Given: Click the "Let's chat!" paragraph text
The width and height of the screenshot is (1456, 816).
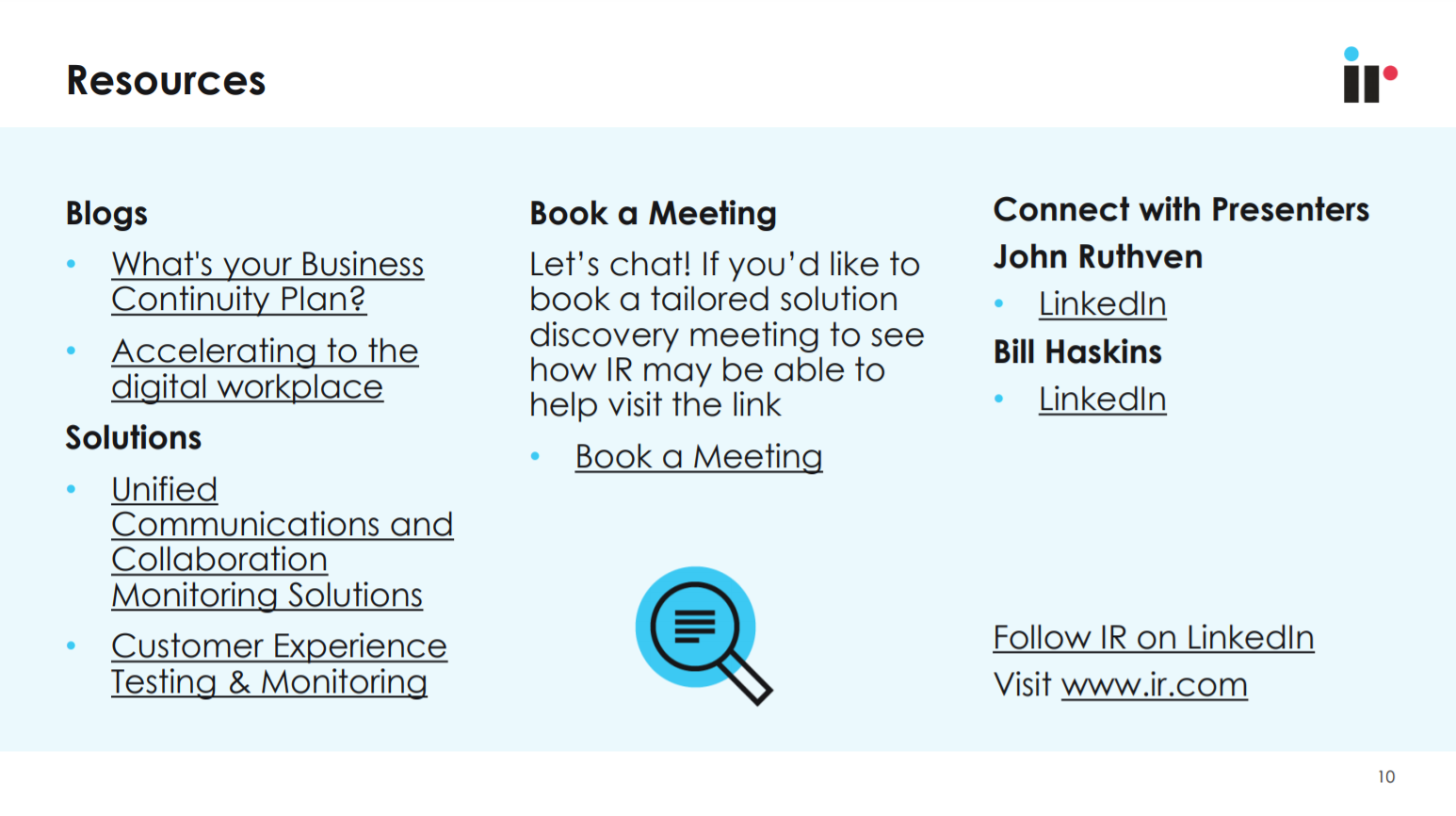Looking at the screenshot, I should pos(726,335).
